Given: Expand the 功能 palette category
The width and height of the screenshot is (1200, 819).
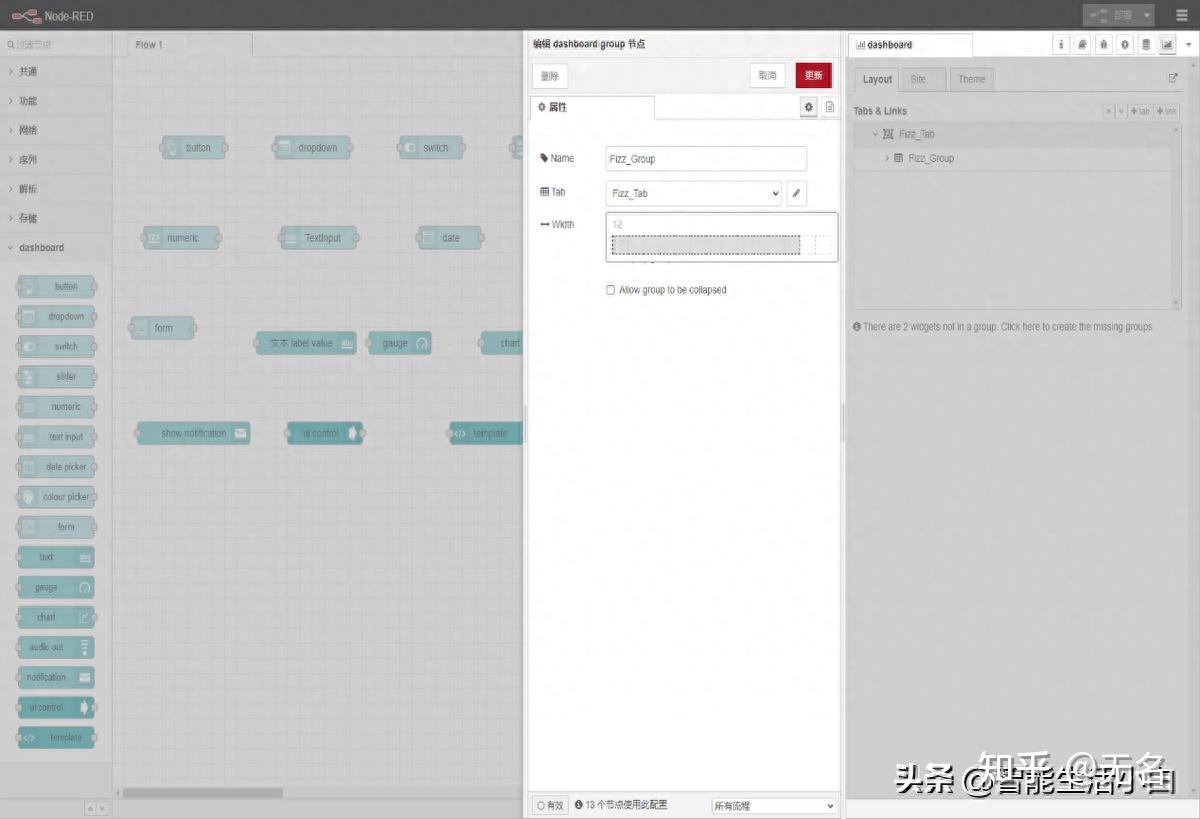Looking at the screenshot, I should (x=56, y=101).
